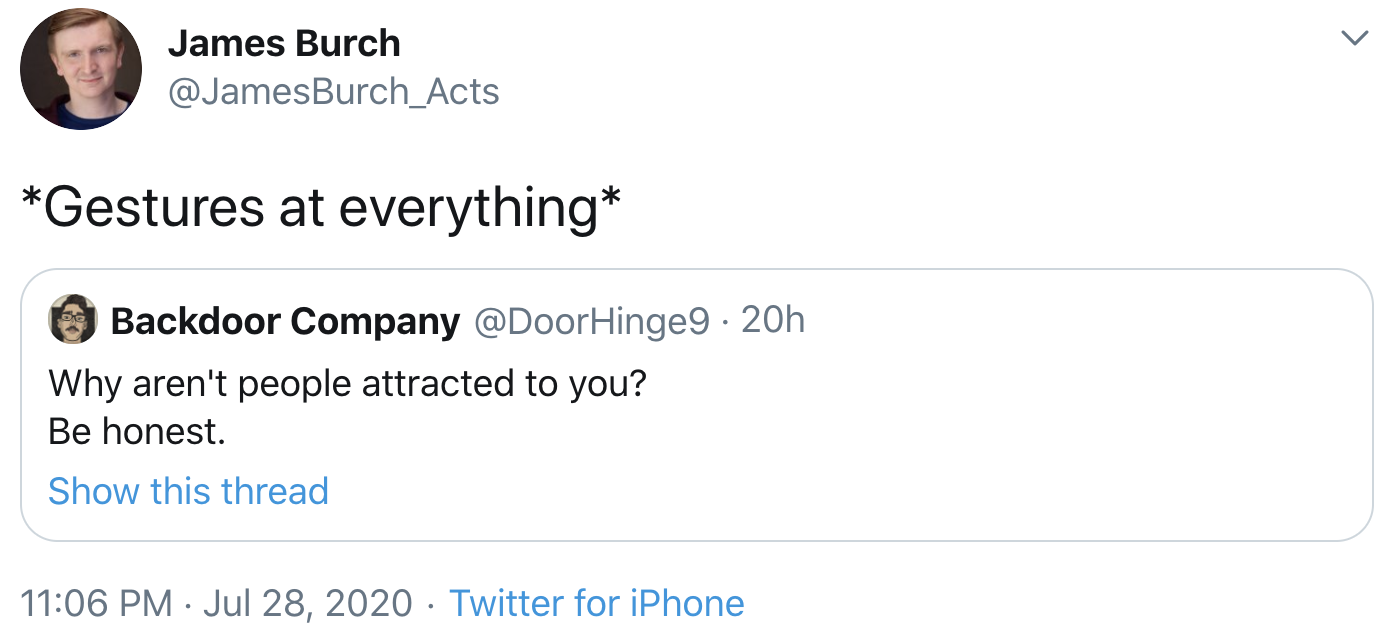1398x636 pixels.
Task: Open the quoted "Why aren't people attracted" text
Action: tap(347, 383)
